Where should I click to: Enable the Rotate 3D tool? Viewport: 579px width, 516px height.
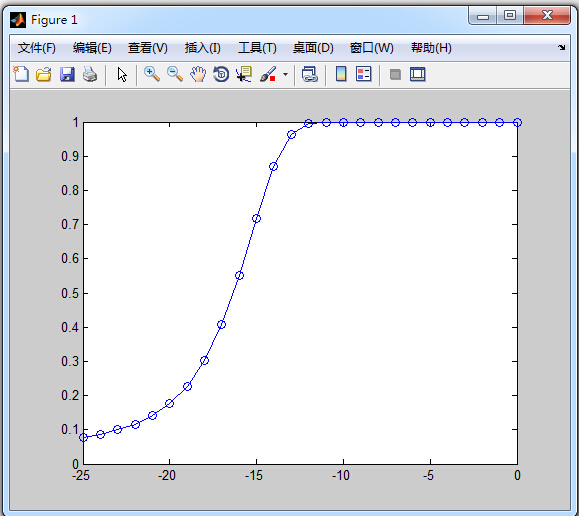[221, 74]
